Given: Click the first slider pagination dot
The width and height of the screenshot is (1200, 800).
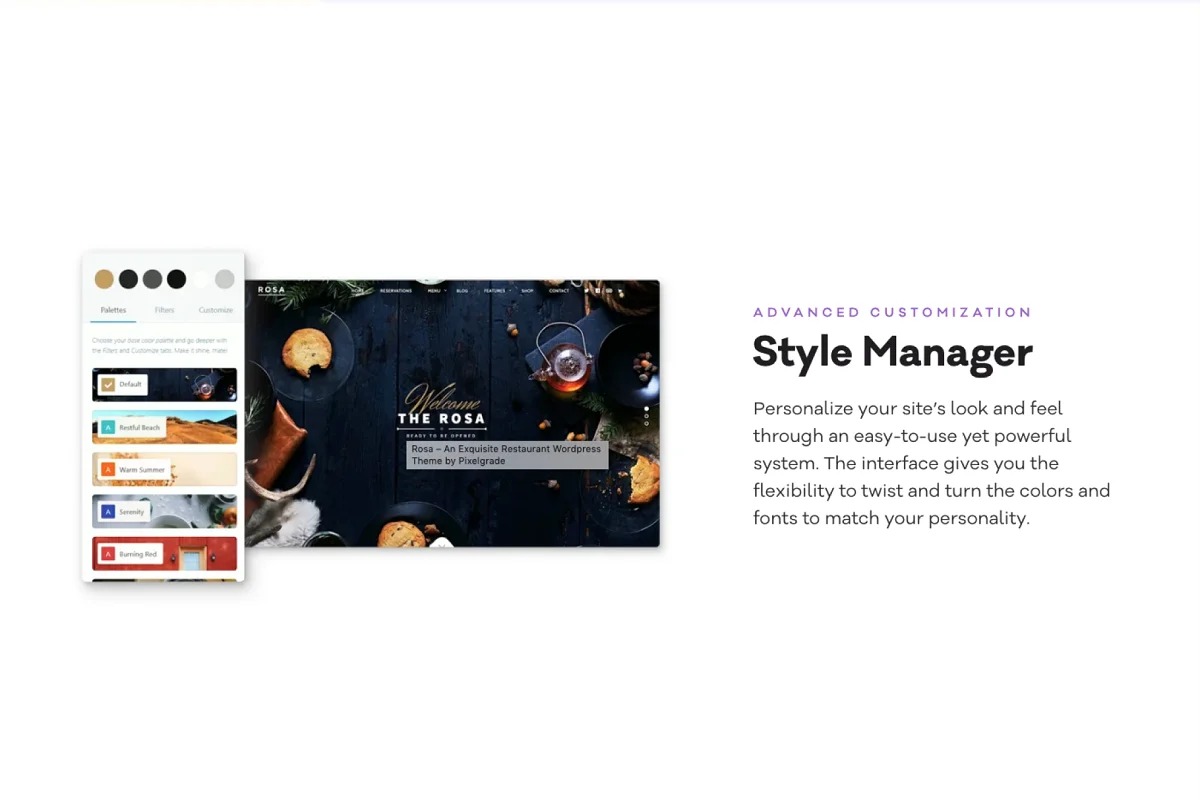Looking at the screenshot, I should (x=646, y=409).
